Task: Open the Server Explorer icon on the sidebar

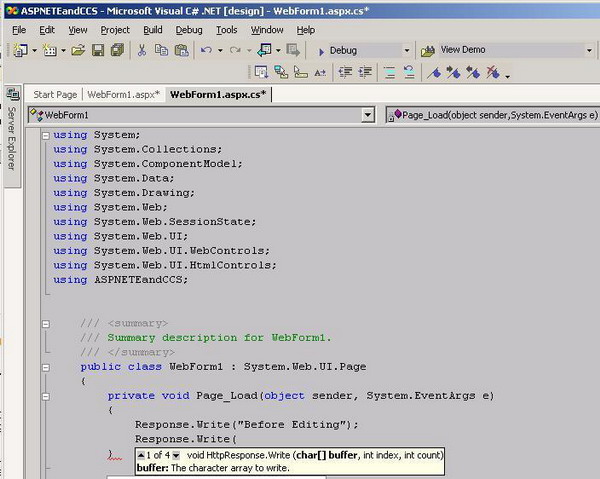Action: point(13,93)
